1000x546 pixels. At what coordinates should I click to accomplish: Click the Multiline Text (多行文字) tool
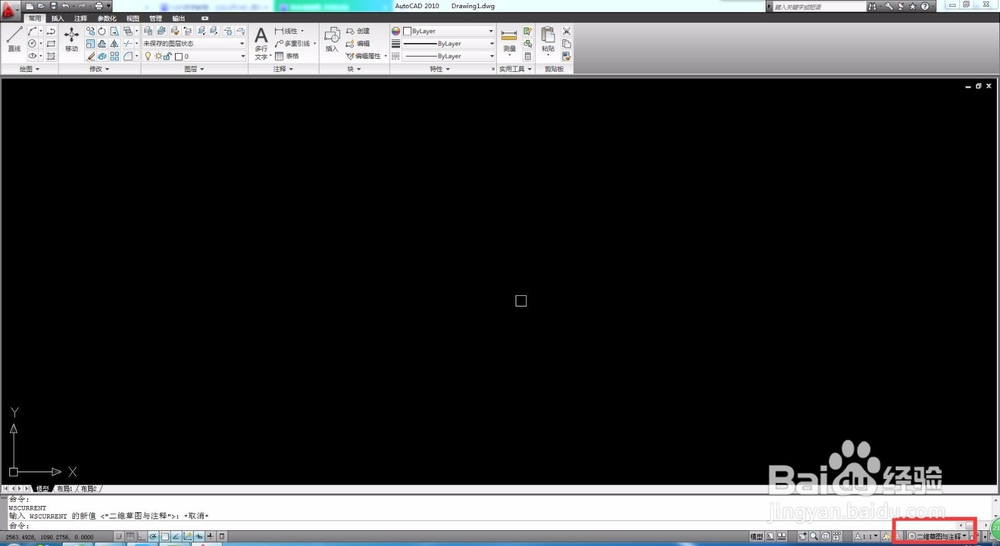[261, 43]
